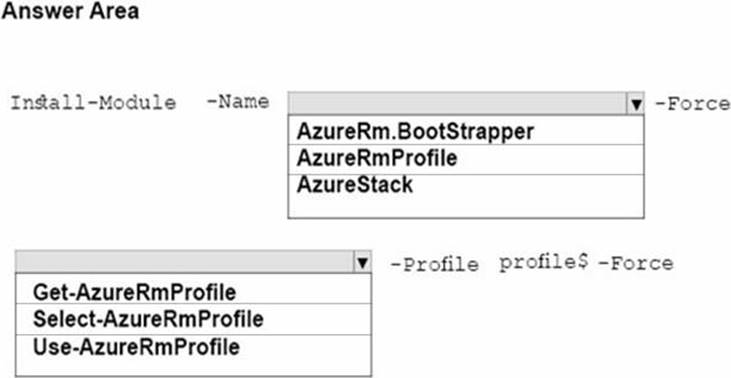Screen dimensions: 731x378
Task: Select AzureRm.BootStrapper from the list
Action: [466, 131]
